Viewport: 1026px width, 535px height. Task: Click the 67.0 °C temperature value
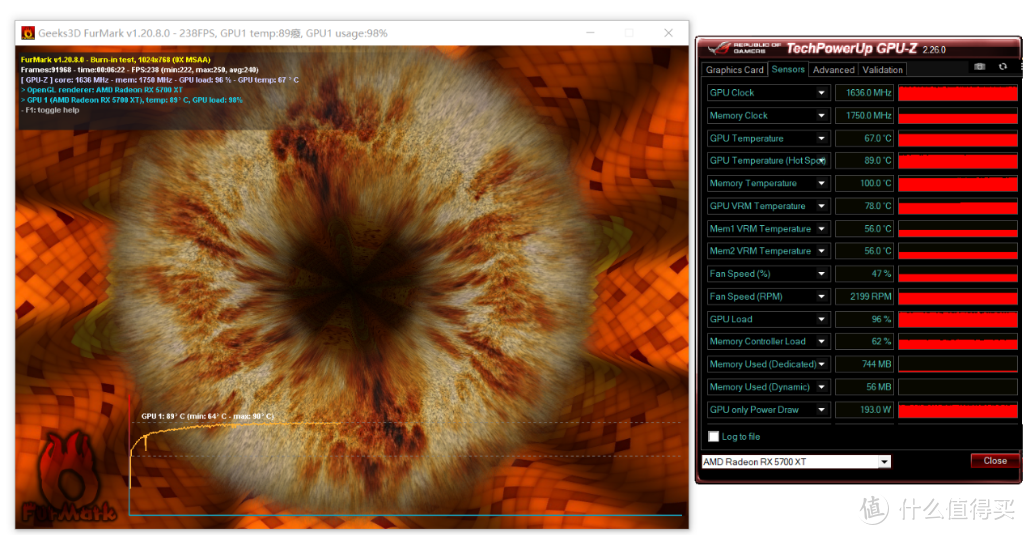tap(865, 138)
